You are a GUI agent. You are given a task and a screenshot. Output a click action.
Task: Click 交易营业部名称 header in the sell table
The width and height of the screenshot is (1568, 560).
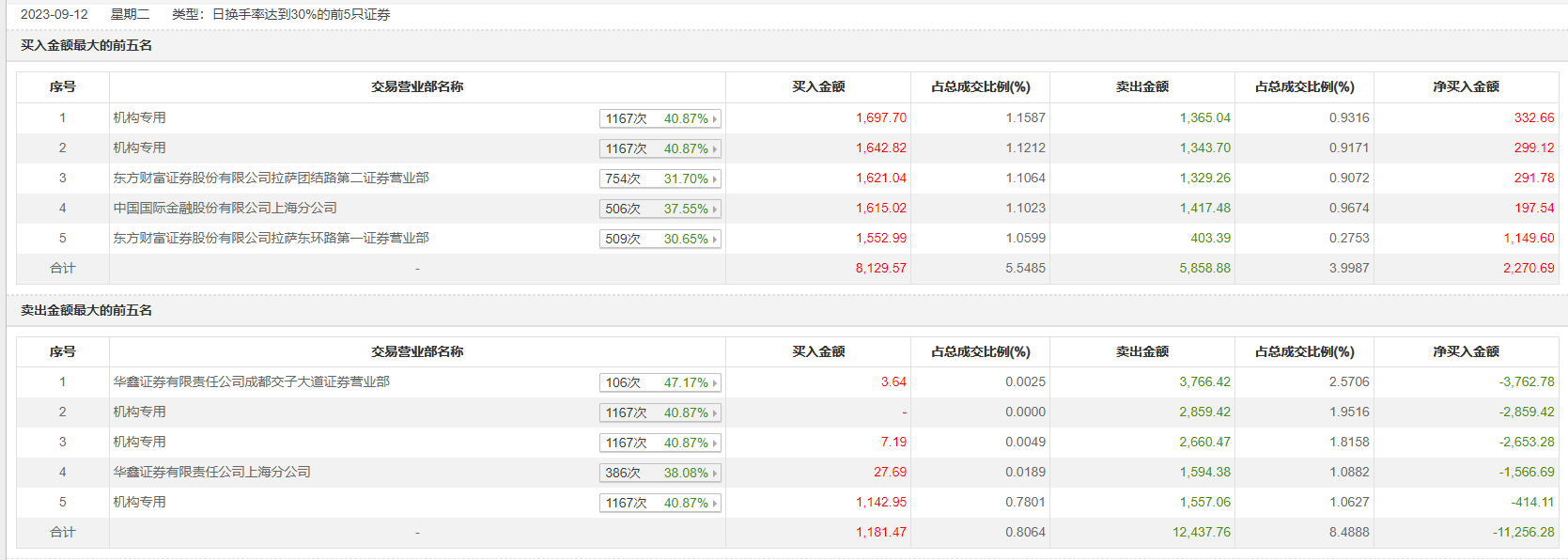(x=417, y=351)
